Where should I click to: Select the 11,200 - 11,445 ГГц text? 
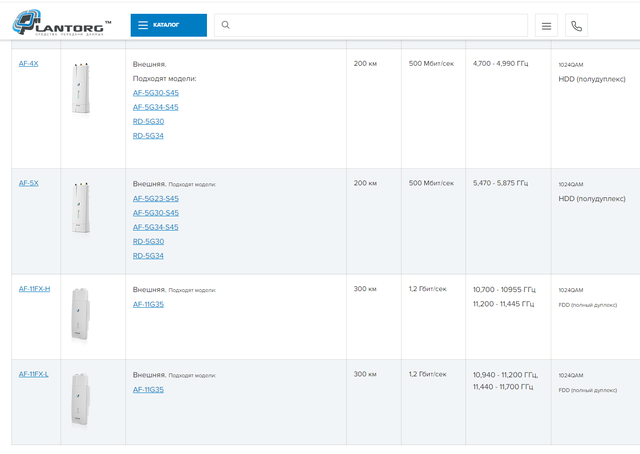click(x=503, y=304)
